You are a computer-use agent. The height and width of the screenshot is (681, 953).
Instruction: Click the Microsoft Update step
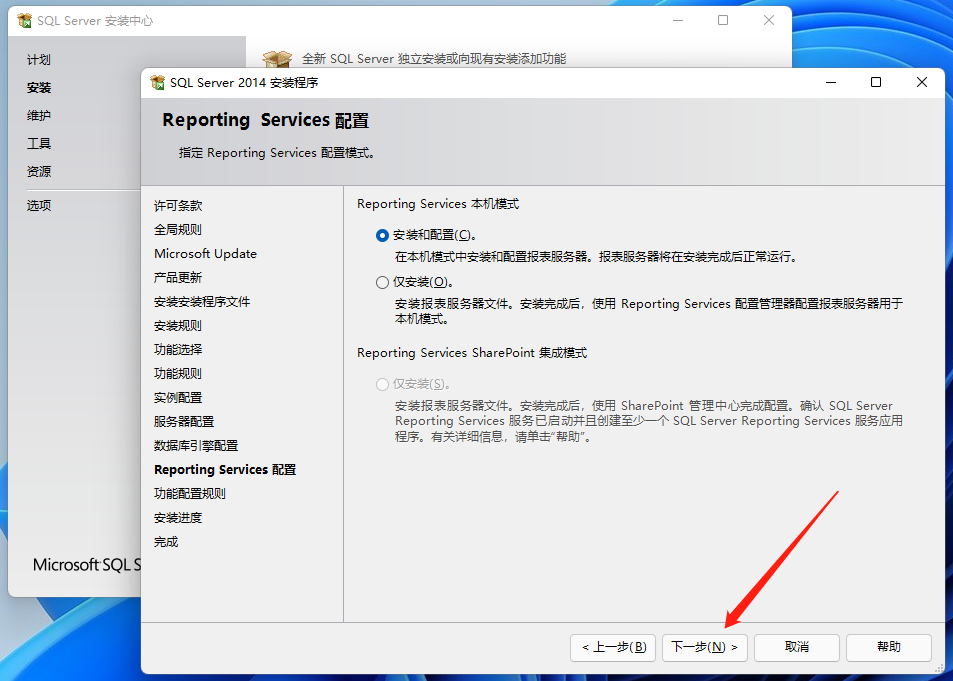tap(205, 254)
